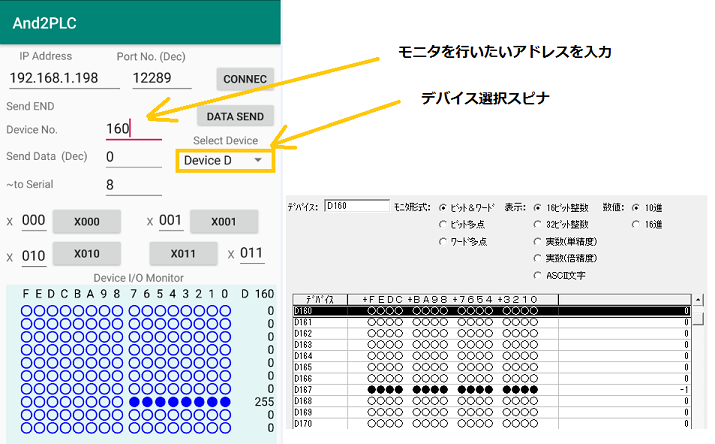Select the D161 row in device table
The height and width of the screenshot is (444, 715).
pos(491,322)
